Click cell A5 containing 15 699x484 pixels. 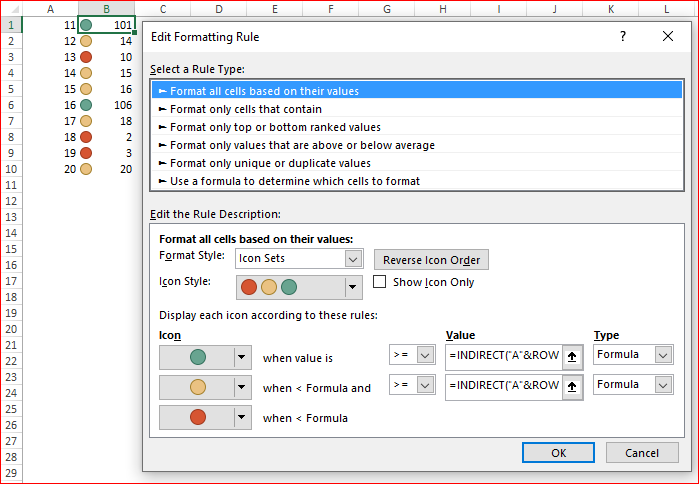click(x=50, y=89)
